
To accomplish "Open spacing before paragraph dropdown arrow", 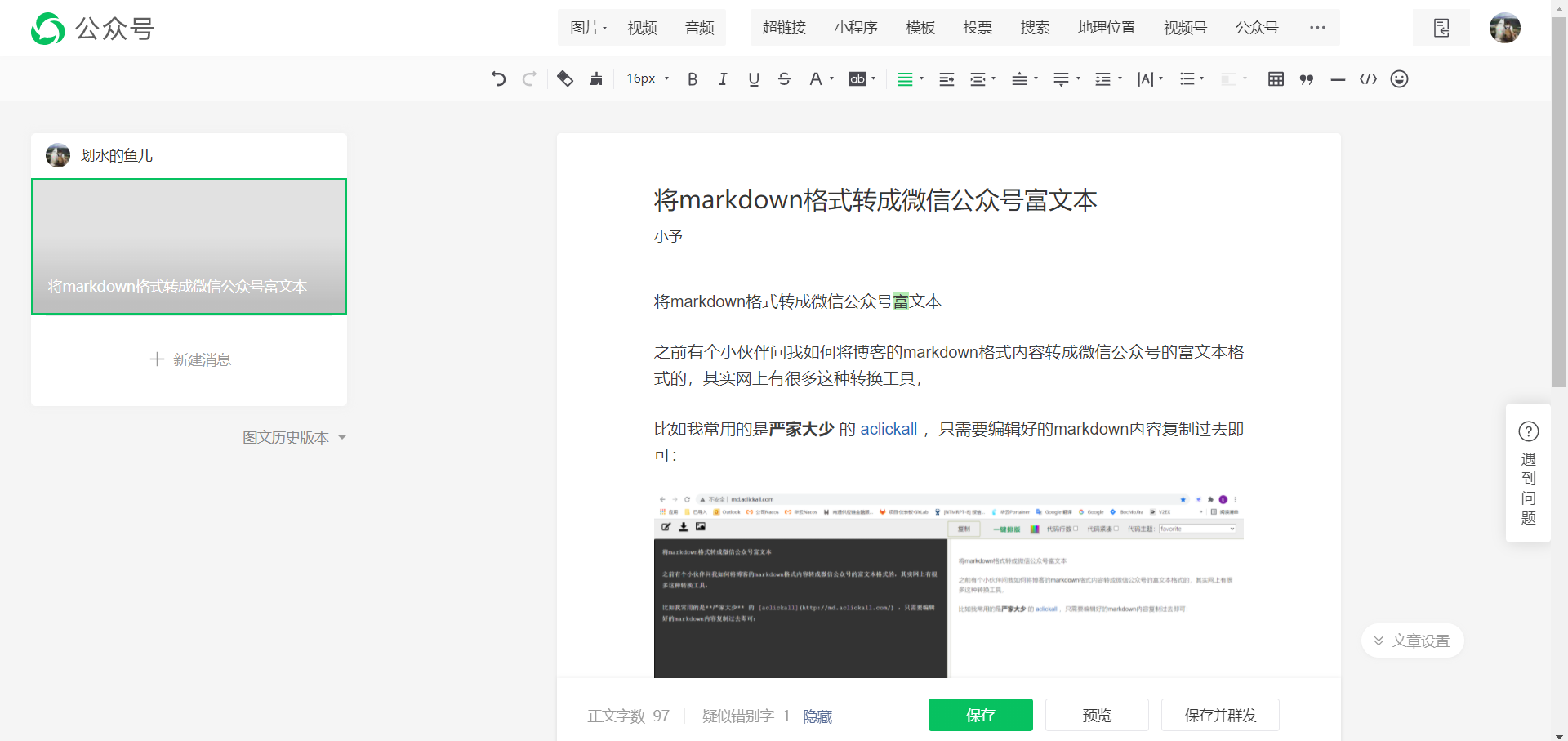I will (1036, 78).
